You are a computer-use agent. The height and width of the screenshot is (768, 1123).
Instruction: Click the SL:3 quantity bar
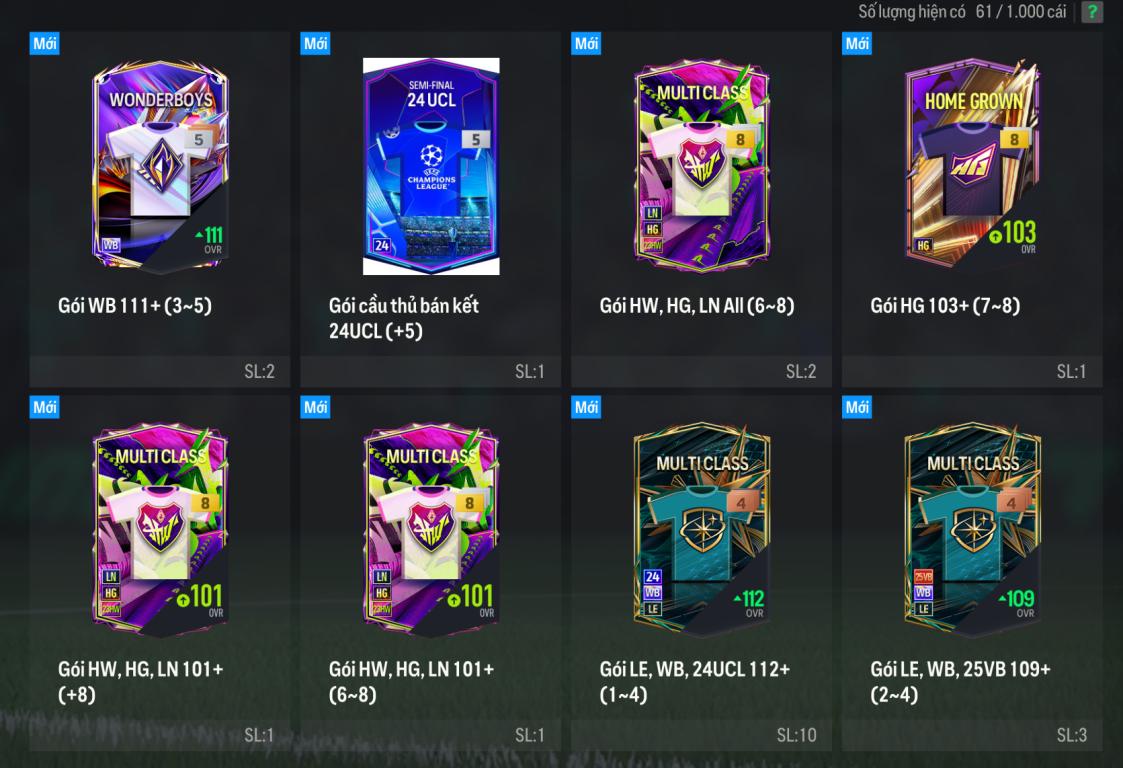coord(972,735)
